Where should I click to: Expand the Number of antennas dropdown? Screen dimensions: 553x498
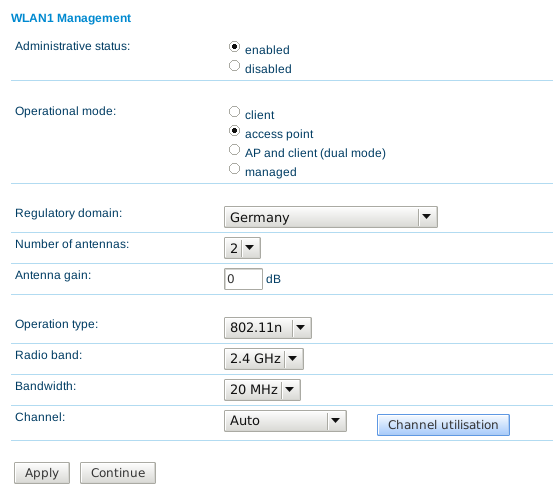click(x=242, y=248)
